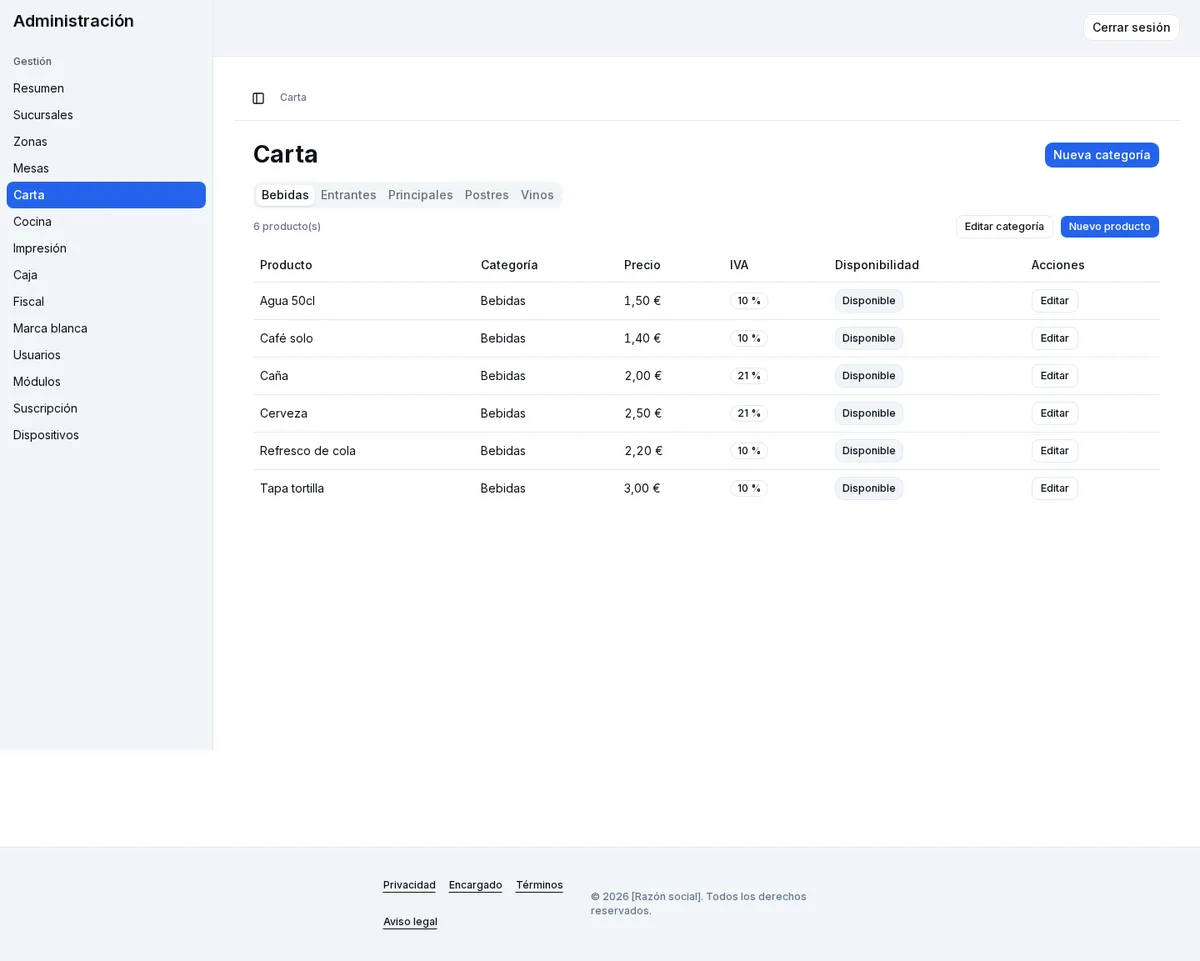Switch to the Vinos tab
The width and height of the screenshot is (1200, 961).
coord(537,195)
